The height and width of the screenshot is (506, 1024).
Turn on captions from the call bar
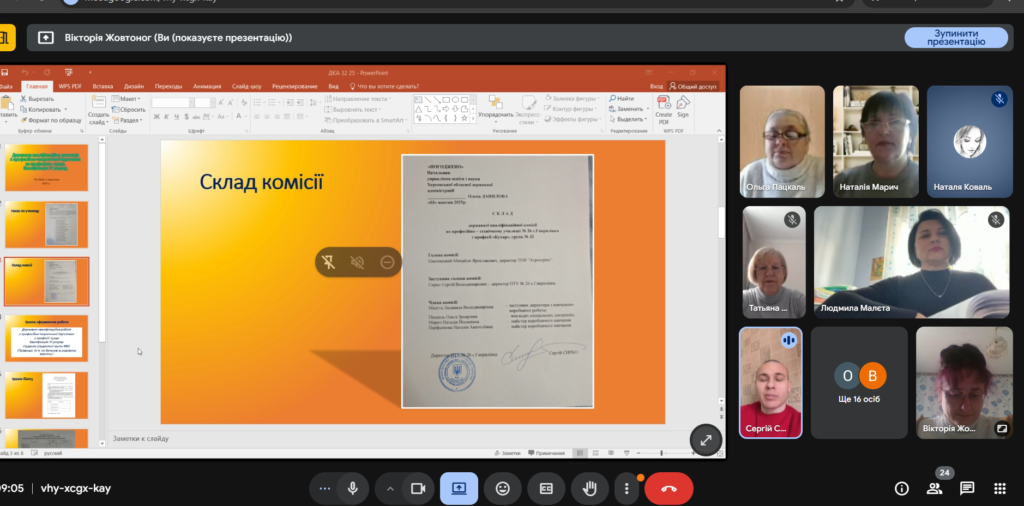[546, 488]
